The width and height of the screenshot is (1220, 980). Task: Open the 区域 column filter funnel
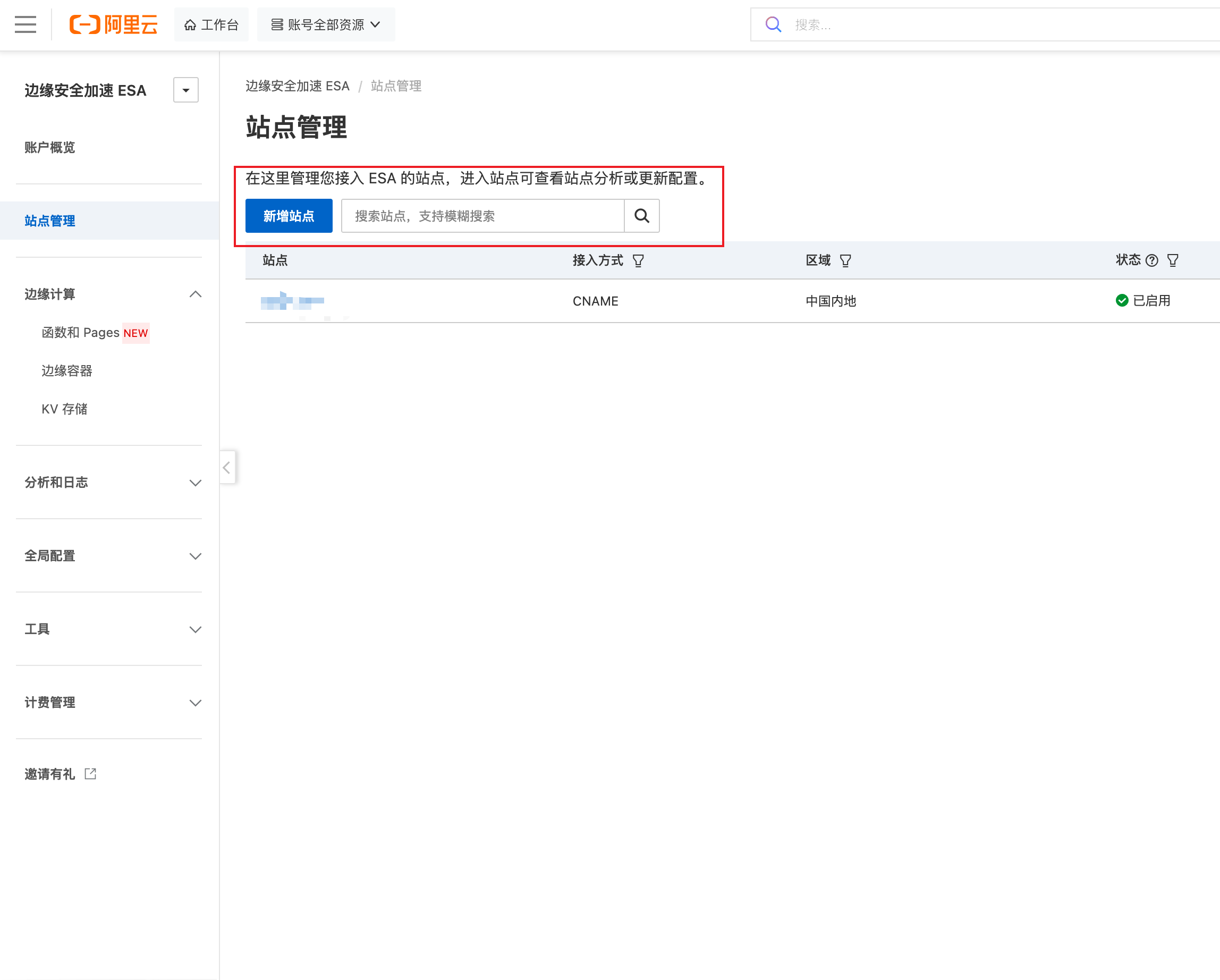pyautogui.click(x=846, y=260)
